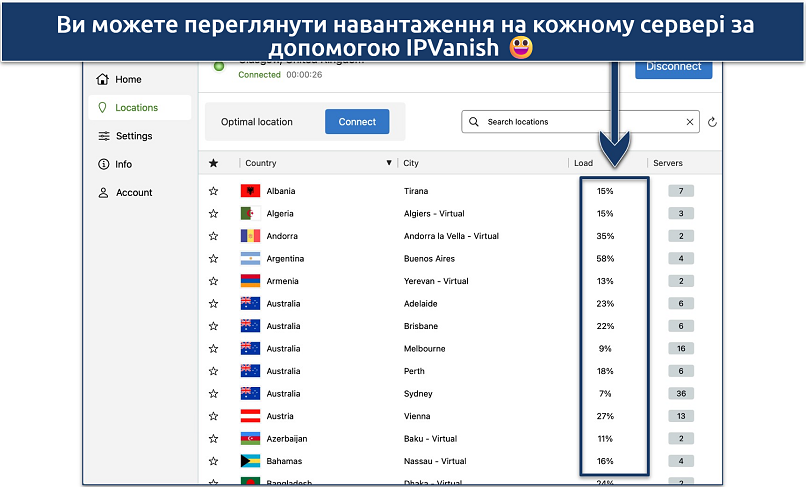Viewport: 806px width, 487px height.
Task: Favorite the Austria Vienna server
Action: tap(213, 416)
